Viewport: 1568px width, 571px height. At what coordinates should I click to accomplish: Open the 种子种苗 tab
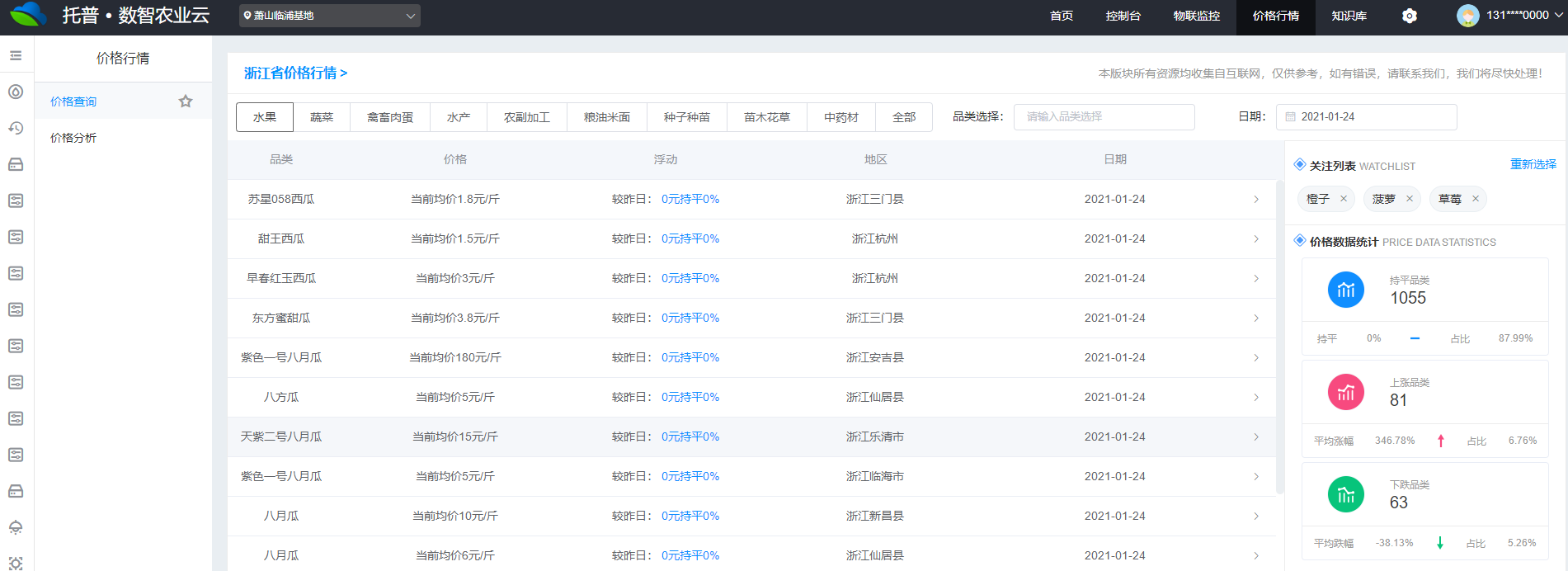(x=687, y=117)
